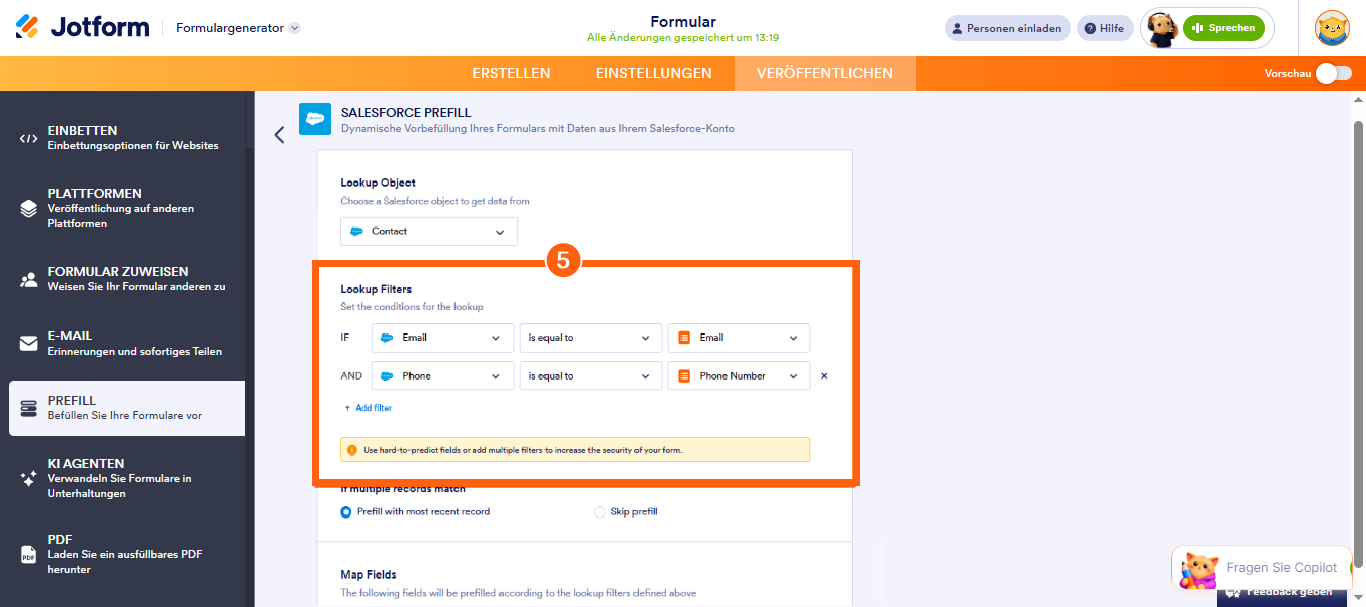Image resolution: width=1366 pixels, height=607 pixels.
Task: Click the KI Agenten sparkle icon
Action: coord(29,478)
